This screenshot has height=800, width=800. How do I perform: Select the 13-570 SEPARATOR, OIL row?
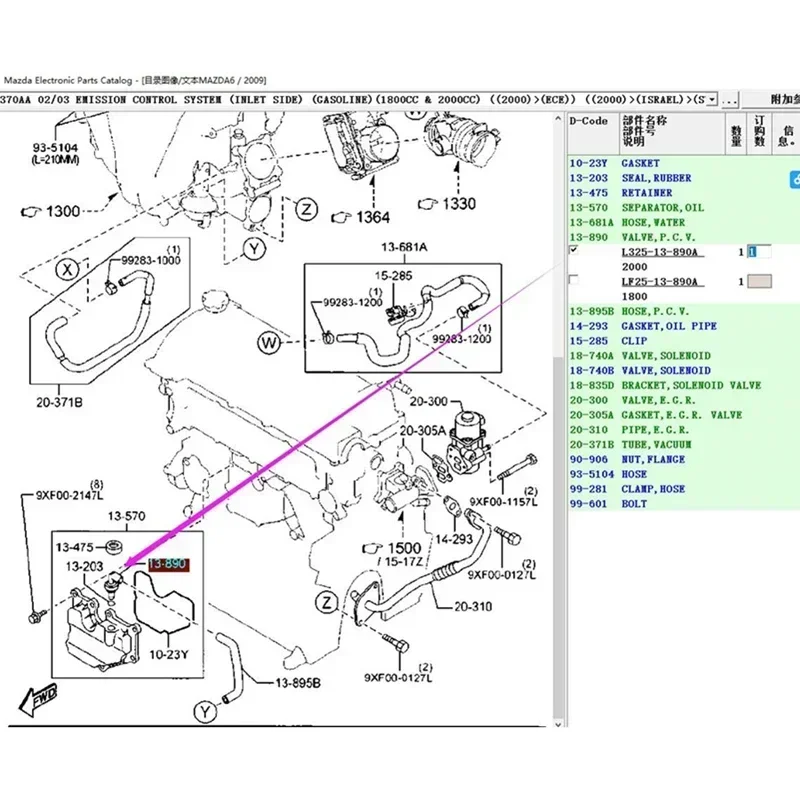(x=684, y=208)
